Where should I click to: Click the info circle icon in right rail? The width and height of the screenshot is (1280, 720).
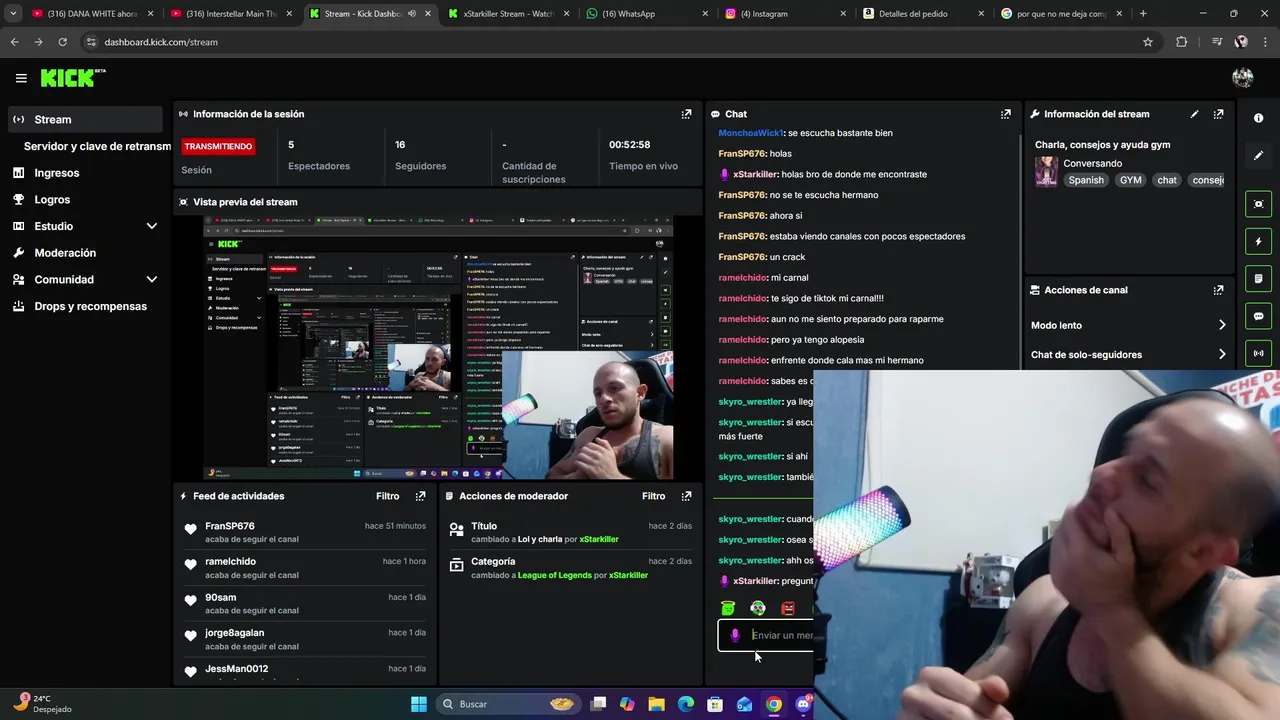1258,118
